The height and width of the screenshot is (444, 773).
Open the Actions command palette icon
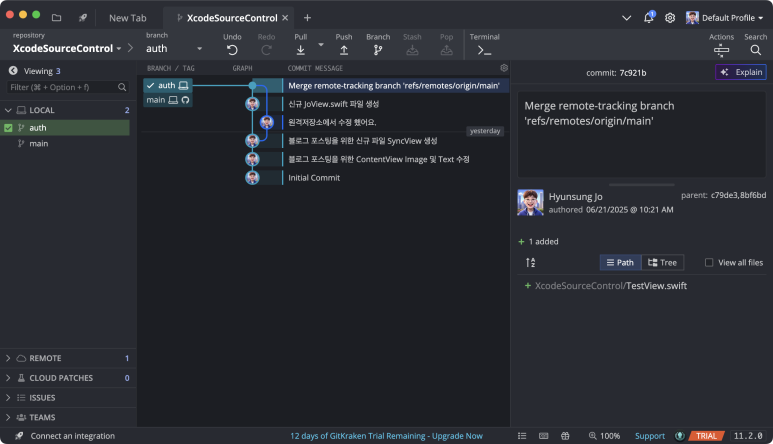721,50
